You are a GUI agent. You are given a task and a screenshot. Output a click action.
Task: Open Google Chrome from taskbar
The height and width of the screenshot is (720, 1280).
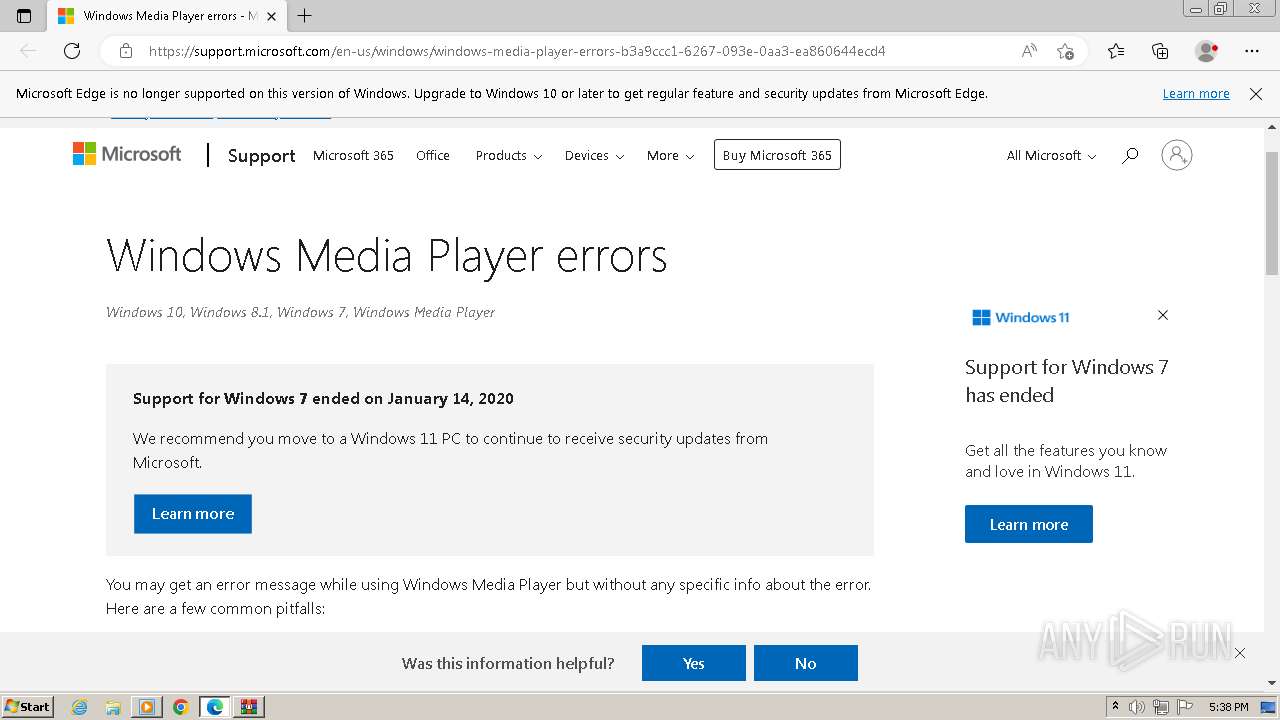181,707
